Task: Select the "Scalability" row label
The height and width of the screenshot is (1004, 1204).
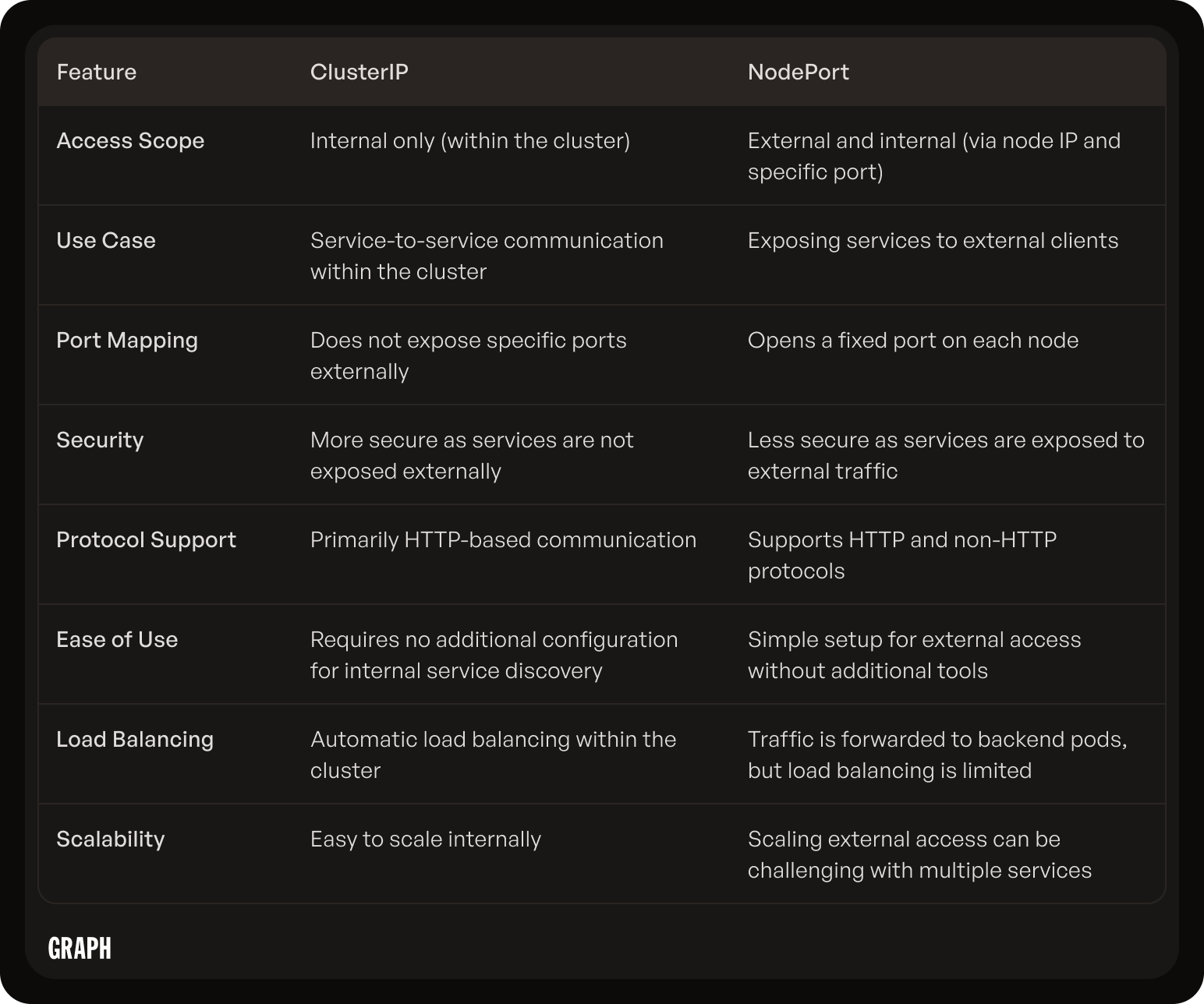Action: click(111, 840)
